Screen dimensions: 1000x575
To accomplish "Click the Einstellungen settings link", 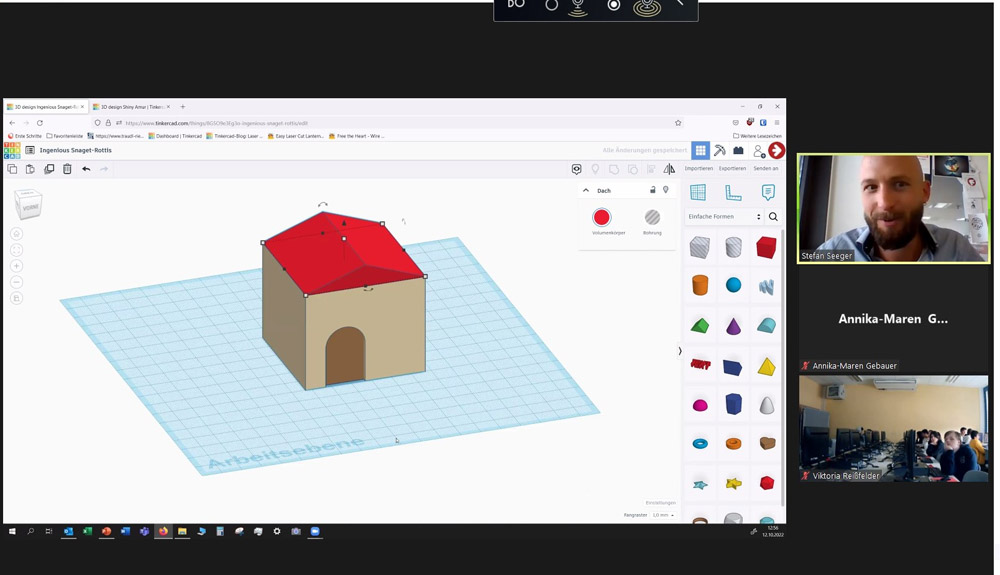I will tap(660, 503).
